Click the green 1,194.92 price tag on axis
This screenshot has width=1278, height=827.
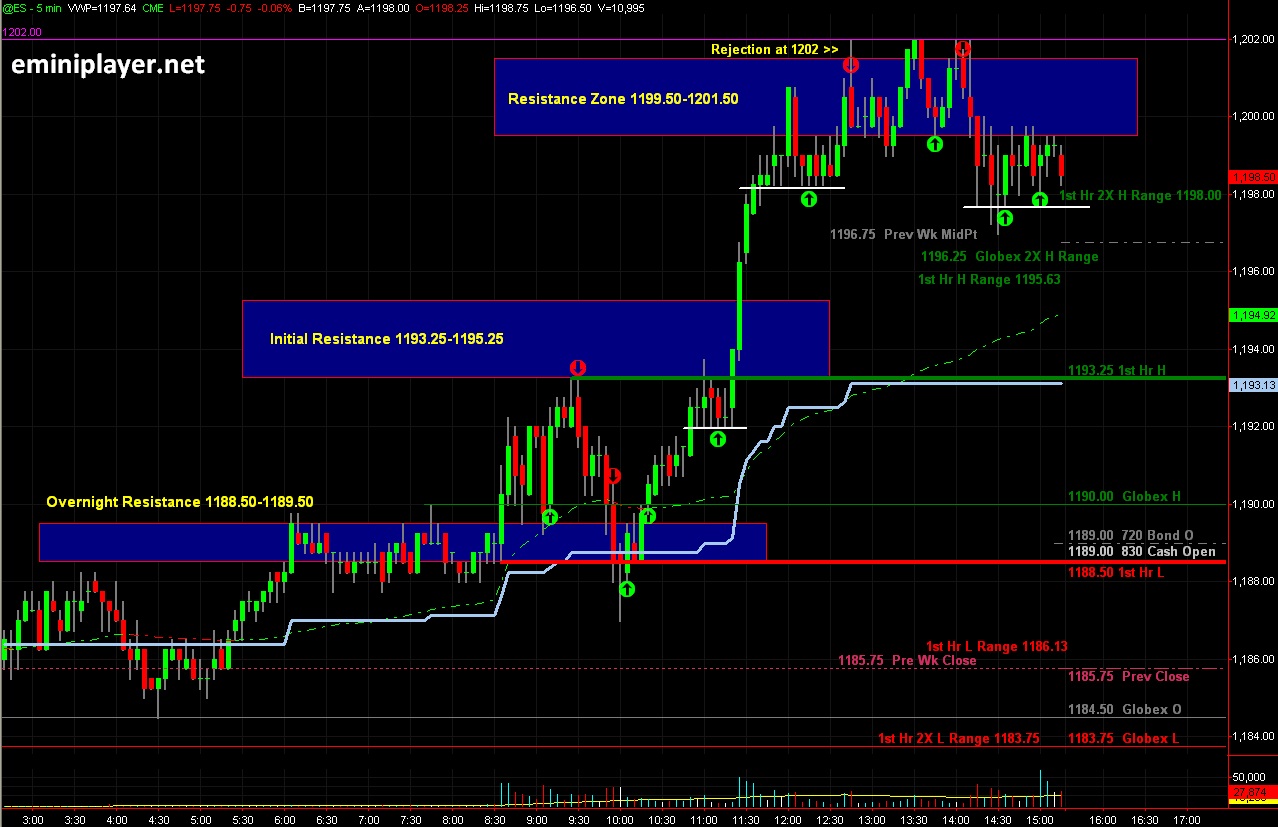click(1252, 315)
